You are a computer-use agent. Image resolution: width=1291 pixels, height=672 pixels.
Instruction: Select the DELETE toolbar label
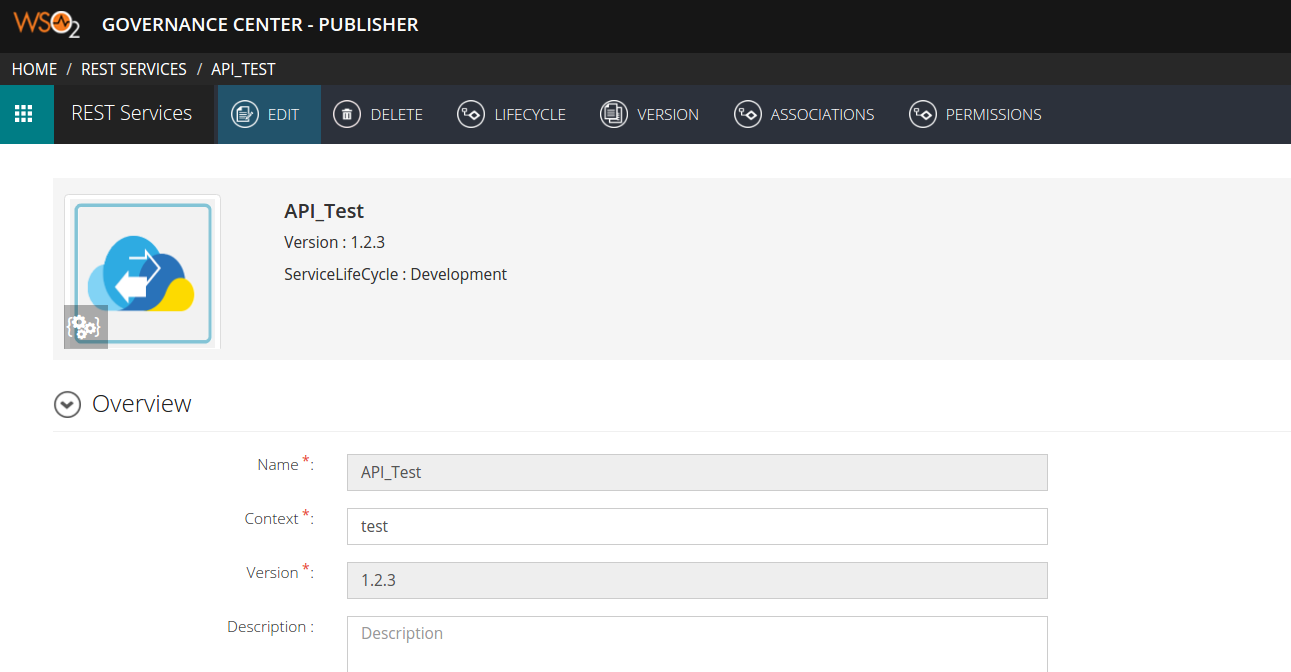click(x=397, y=115)
